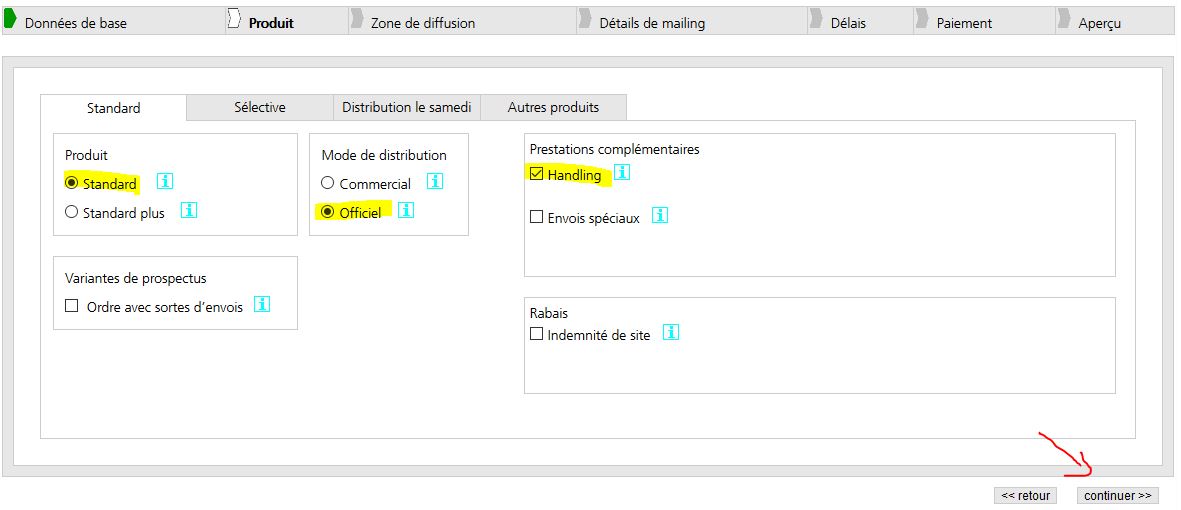The width and height of the screenshot is (1181, 510).
Task: Click the << retour button
Action: (x=1025, y=495)
